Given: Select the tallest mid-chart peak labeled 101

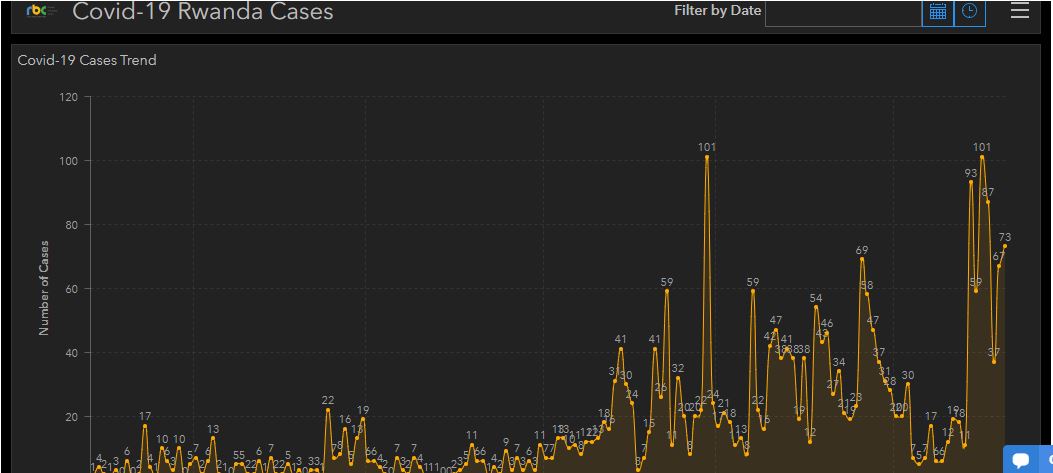Looking at the screenshot, I should (x=707, y=157).
